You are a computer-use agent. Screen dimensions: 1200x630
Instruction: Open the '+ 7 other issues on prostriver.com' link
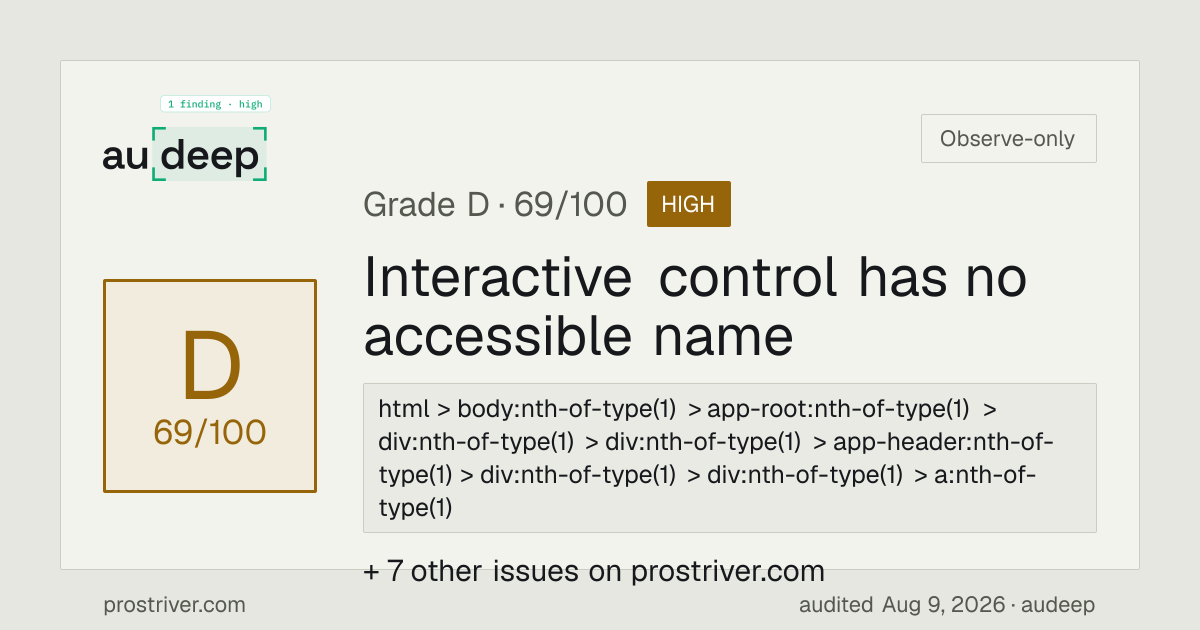click(594, 572)
